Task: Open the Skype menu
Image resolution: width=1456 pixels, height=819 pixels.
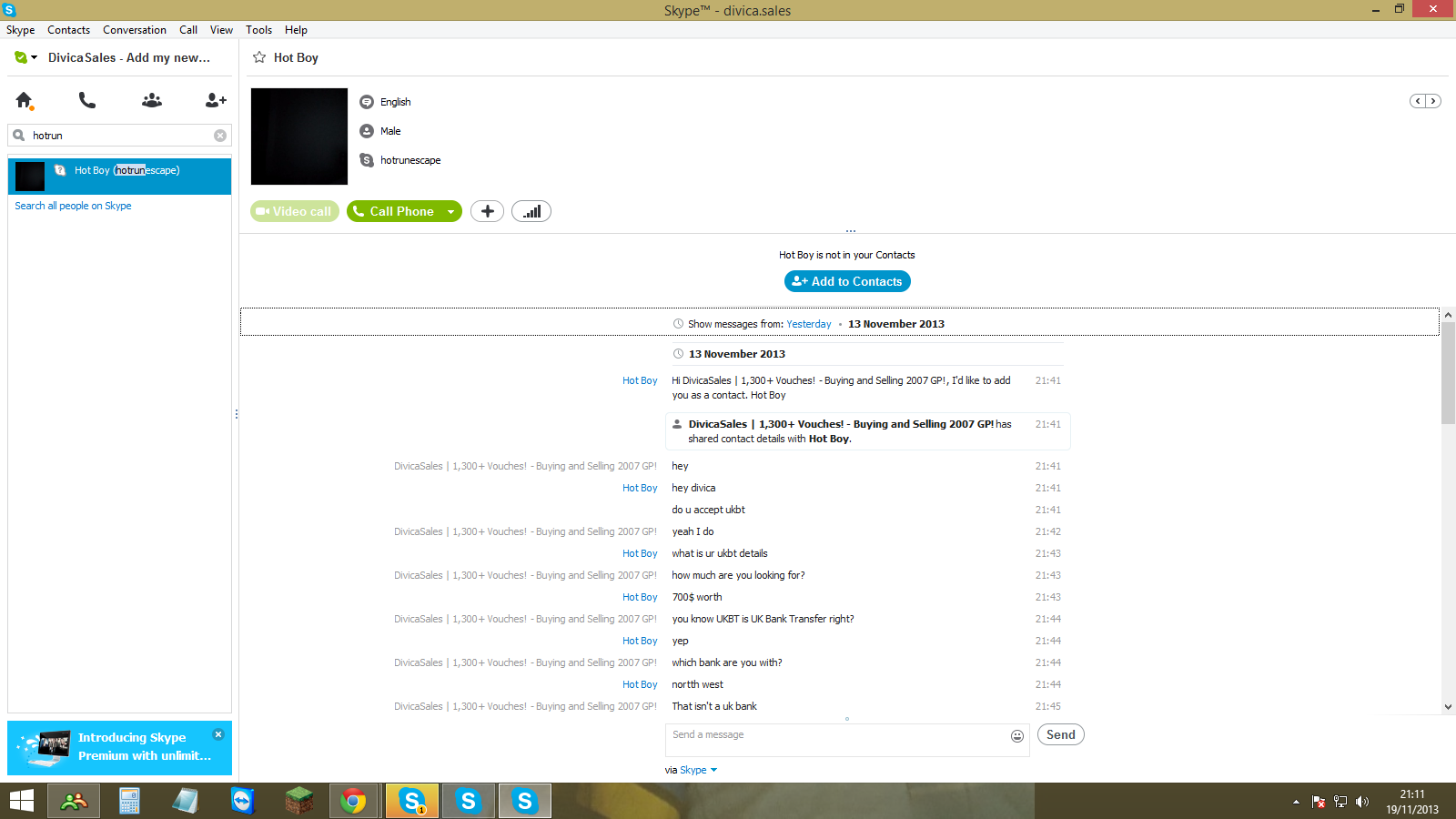Action: (21, 30)
